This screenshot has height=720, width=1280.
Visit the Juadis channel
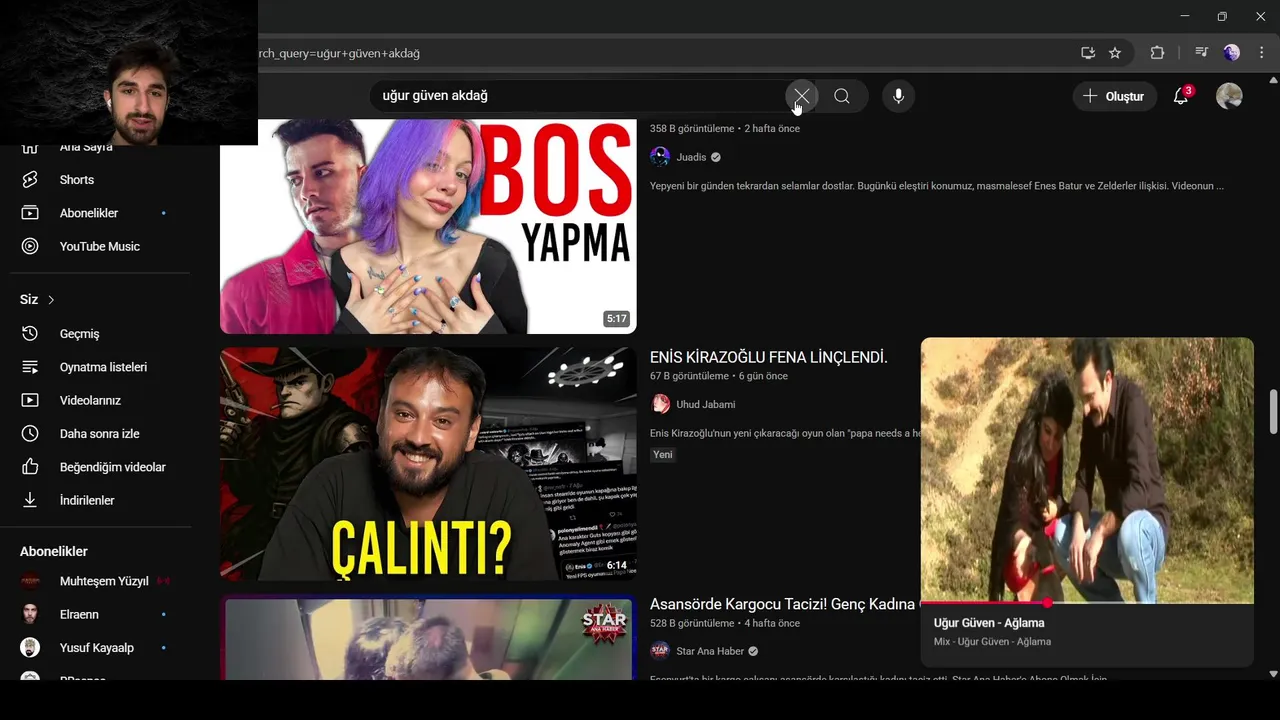[x=691, y=157]
